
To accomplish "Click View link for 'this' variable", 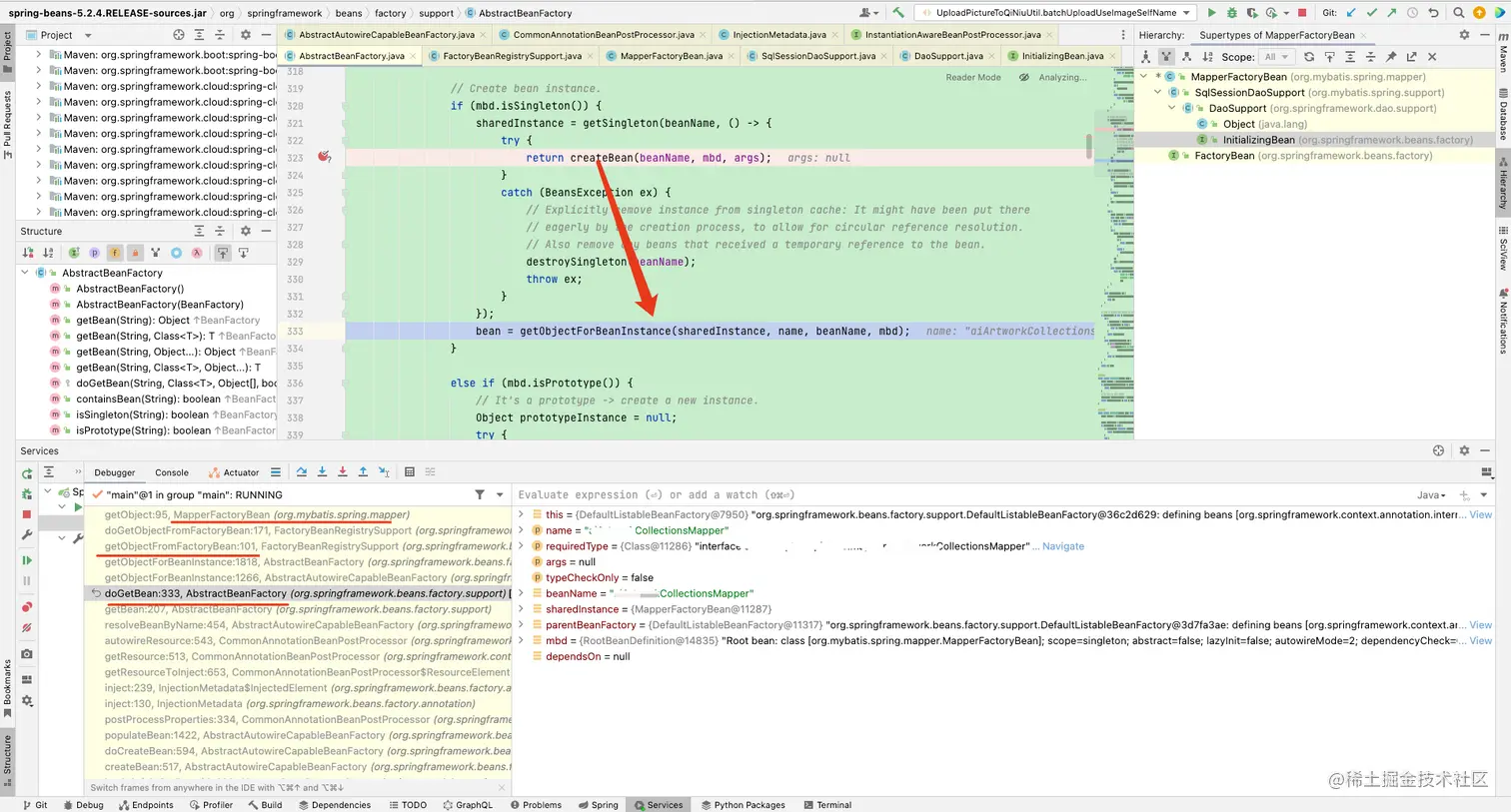I will pos(1480,514).
